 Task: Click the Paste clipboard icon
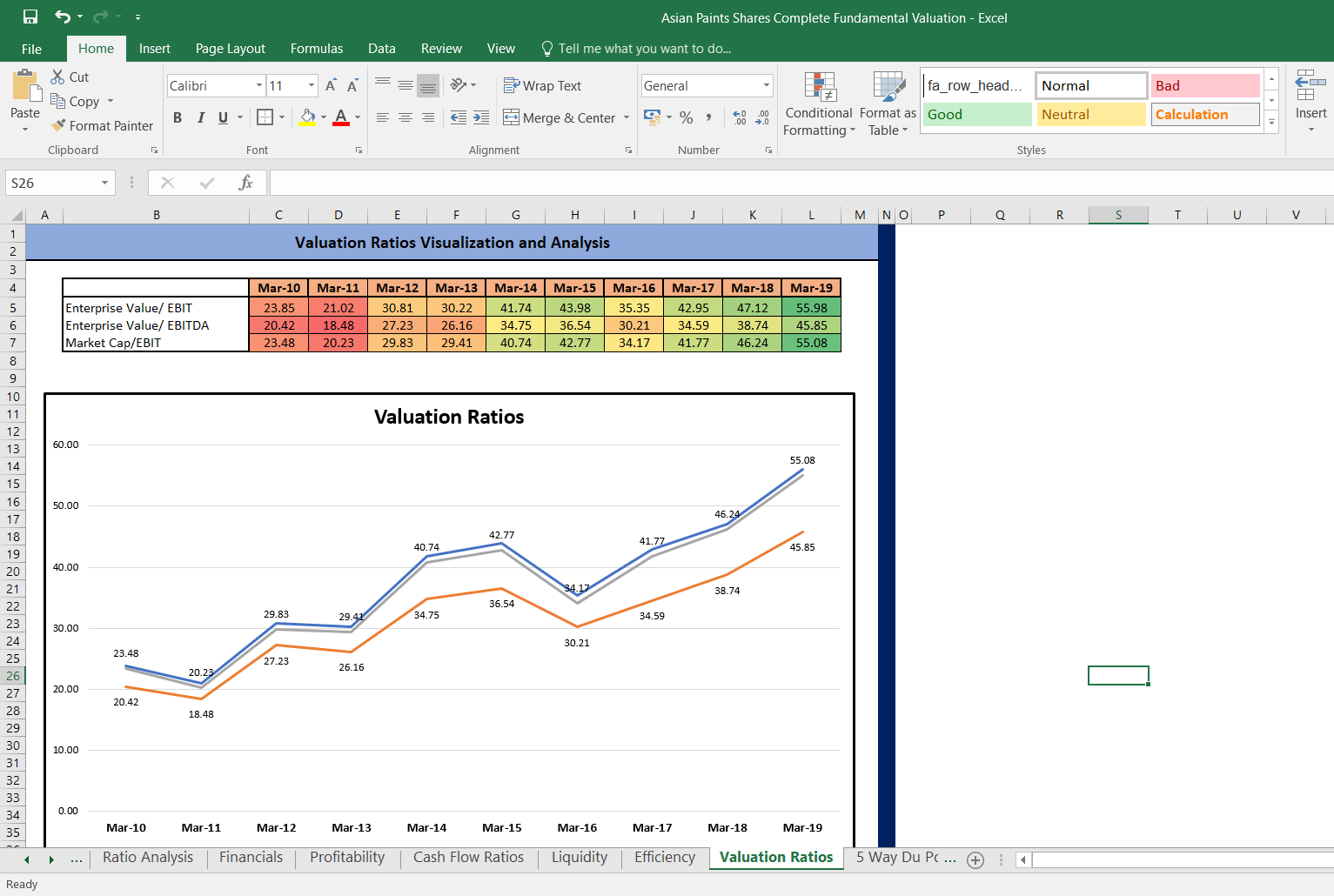[x=25, y=87]
